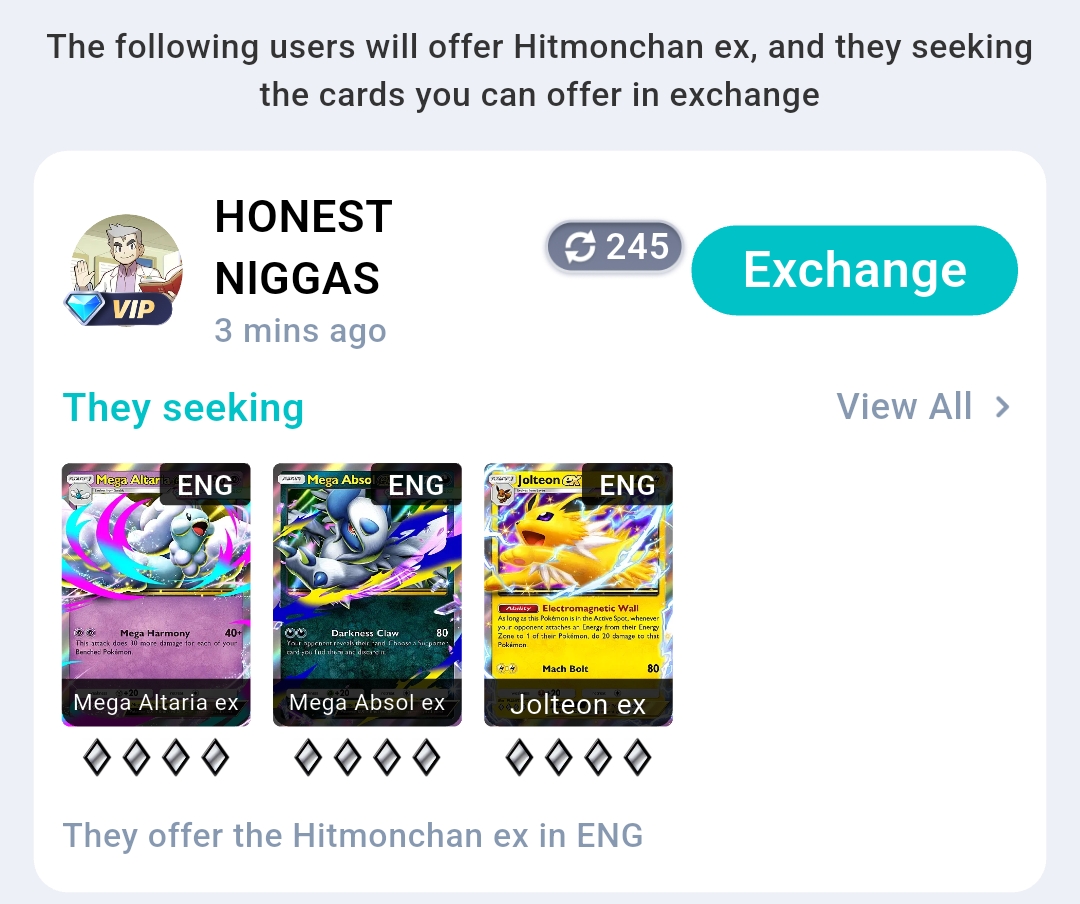
Task: Tap the 'They seeking' section heading
Action: (x=183, y=407)
